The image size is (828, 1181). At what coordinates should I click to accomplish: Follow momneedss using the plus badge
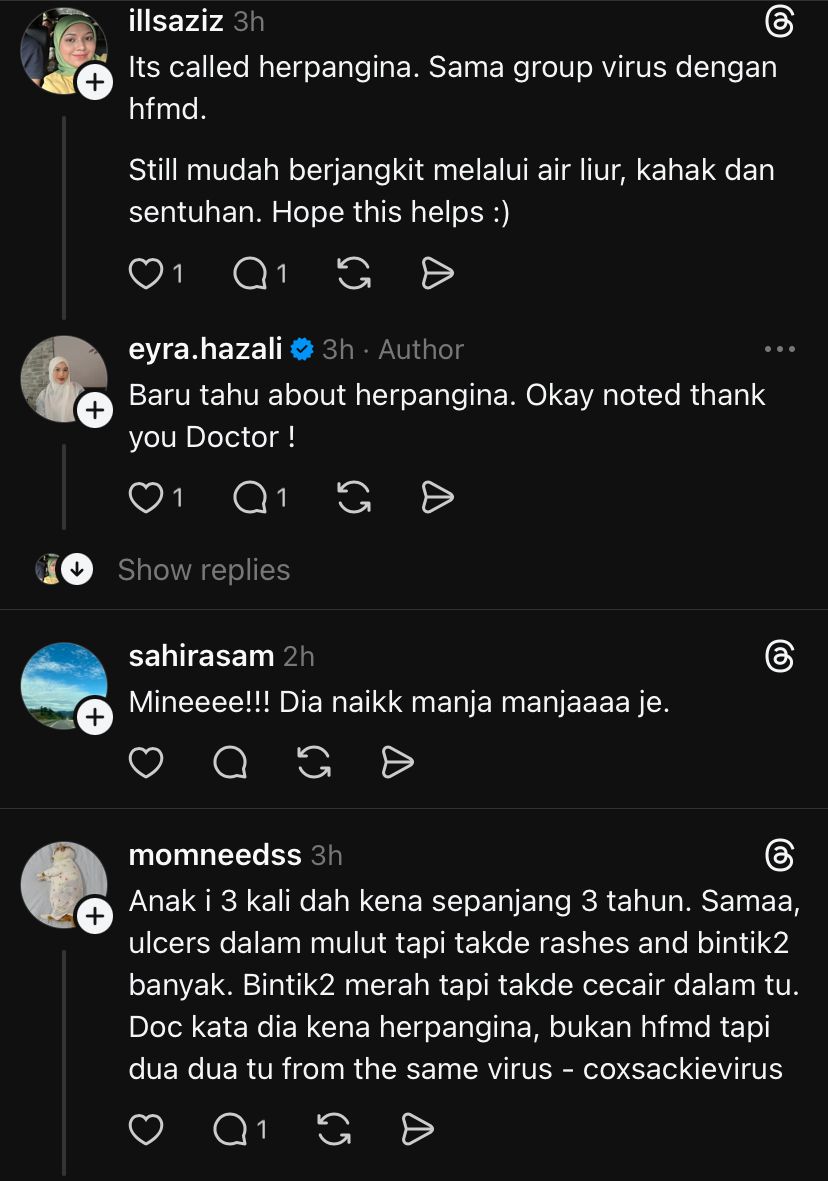point(95,916)
